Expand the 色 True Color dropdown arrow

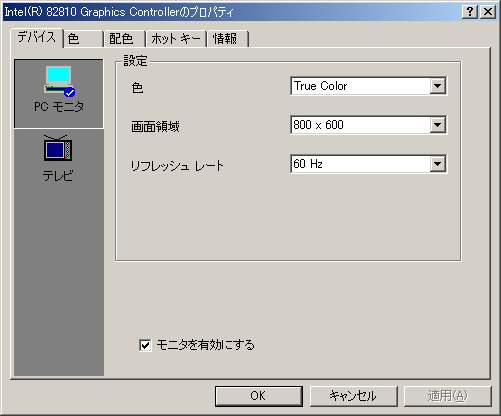(x=437, y=86)
